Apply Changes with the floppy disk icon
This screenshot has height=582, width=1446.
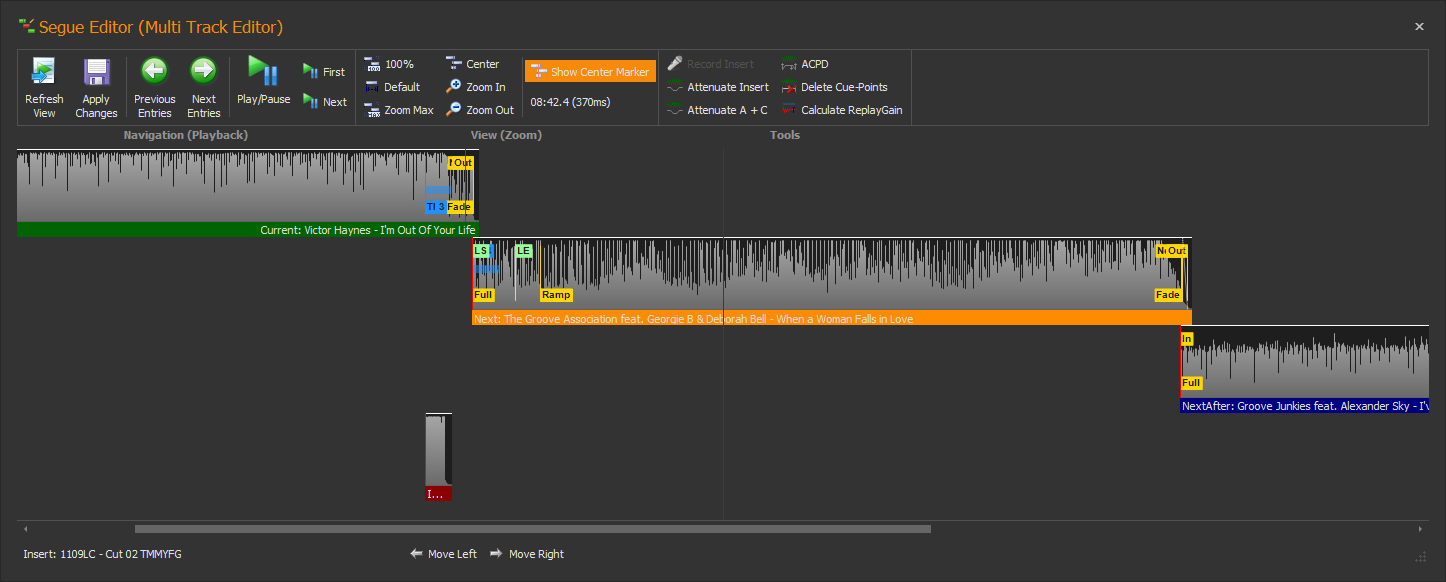96,73
